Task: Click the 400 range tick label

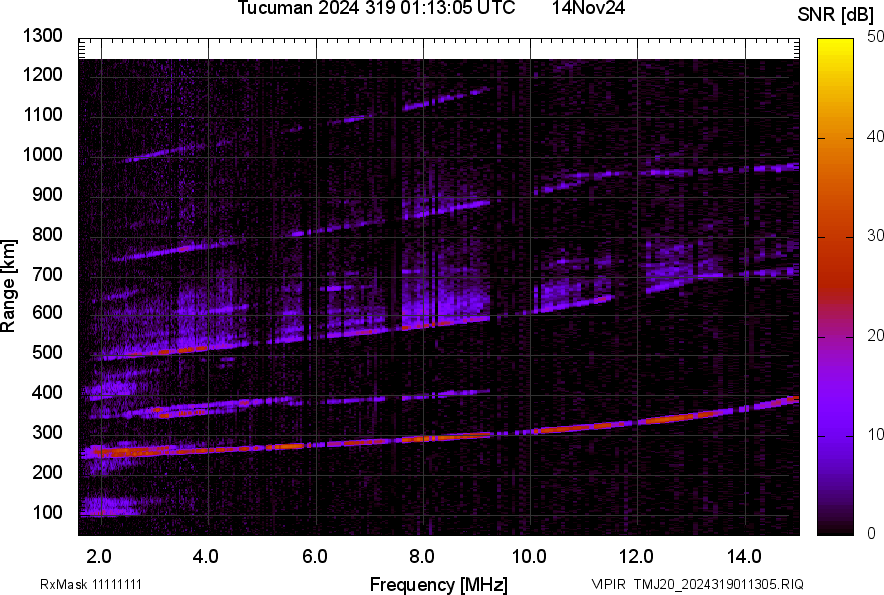Action: point(47,393)
